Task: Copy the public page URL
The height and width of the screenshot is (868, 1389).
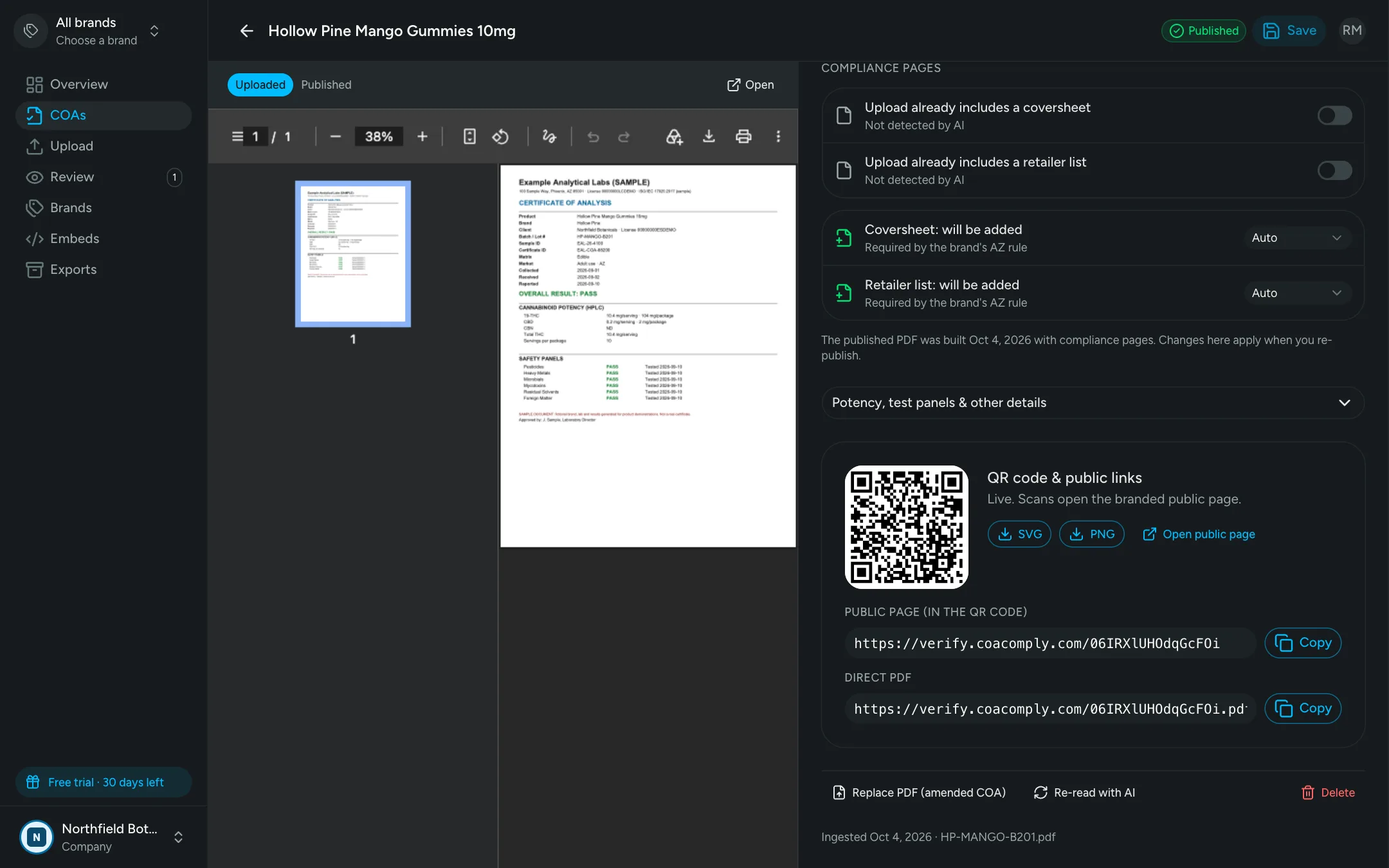Action: tap(1303, 643)
